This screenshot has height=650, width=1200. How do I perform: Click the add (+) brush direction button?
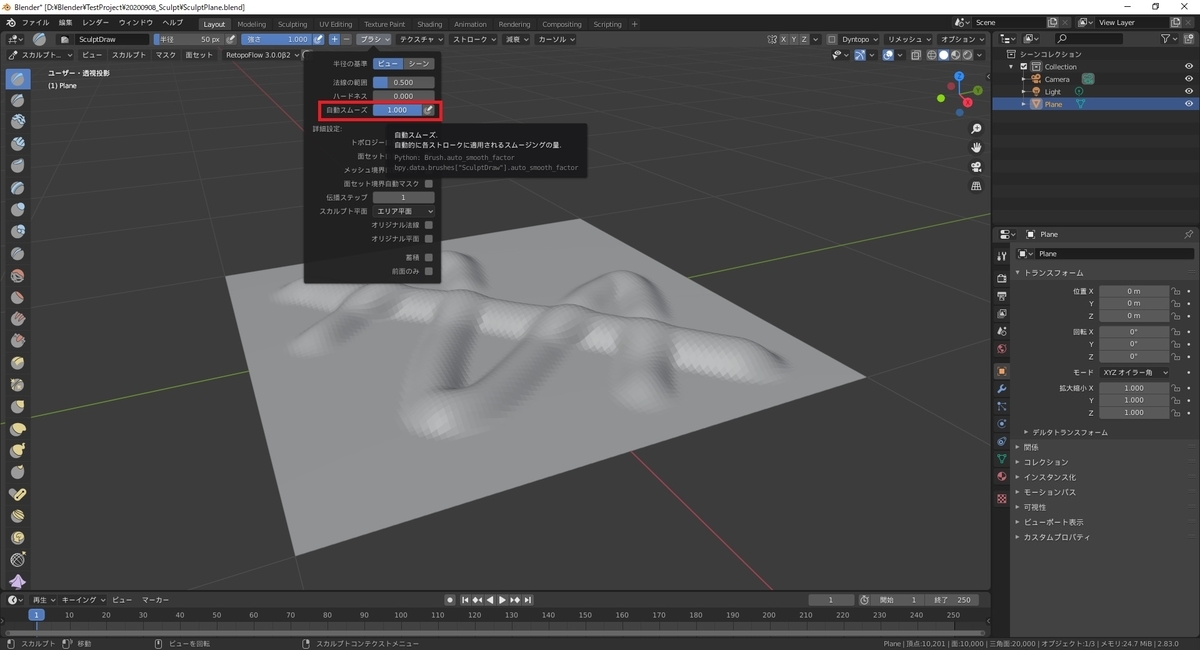coord(334,39)
